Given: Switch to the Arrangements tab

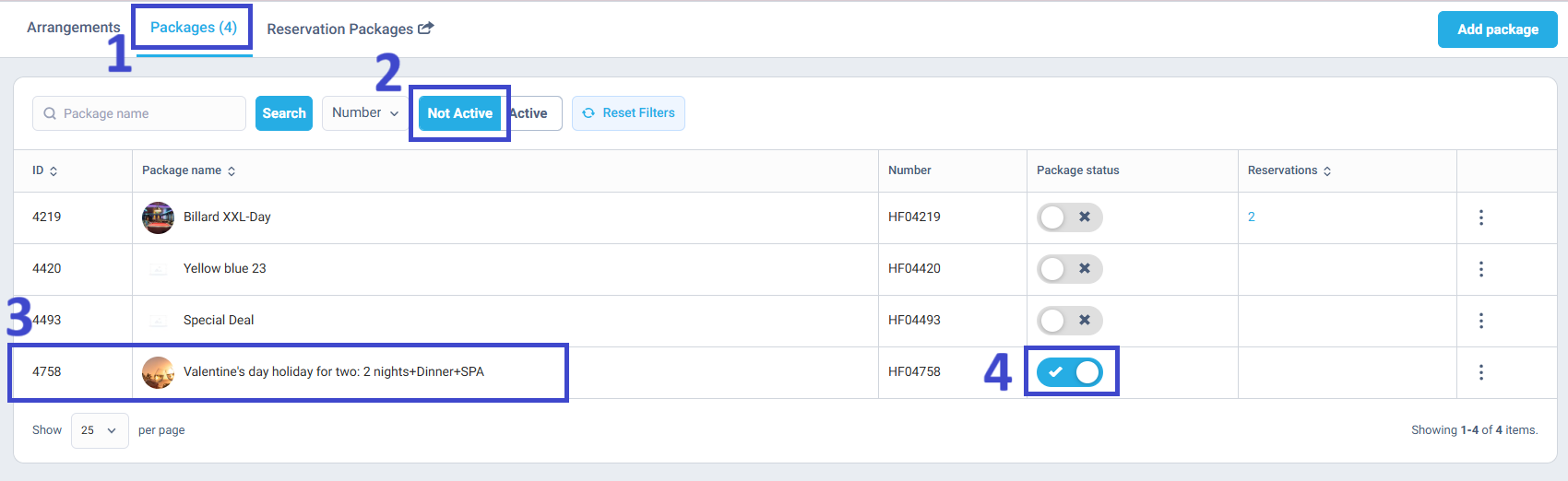Looking at the screenshot, I should [74, 28].
